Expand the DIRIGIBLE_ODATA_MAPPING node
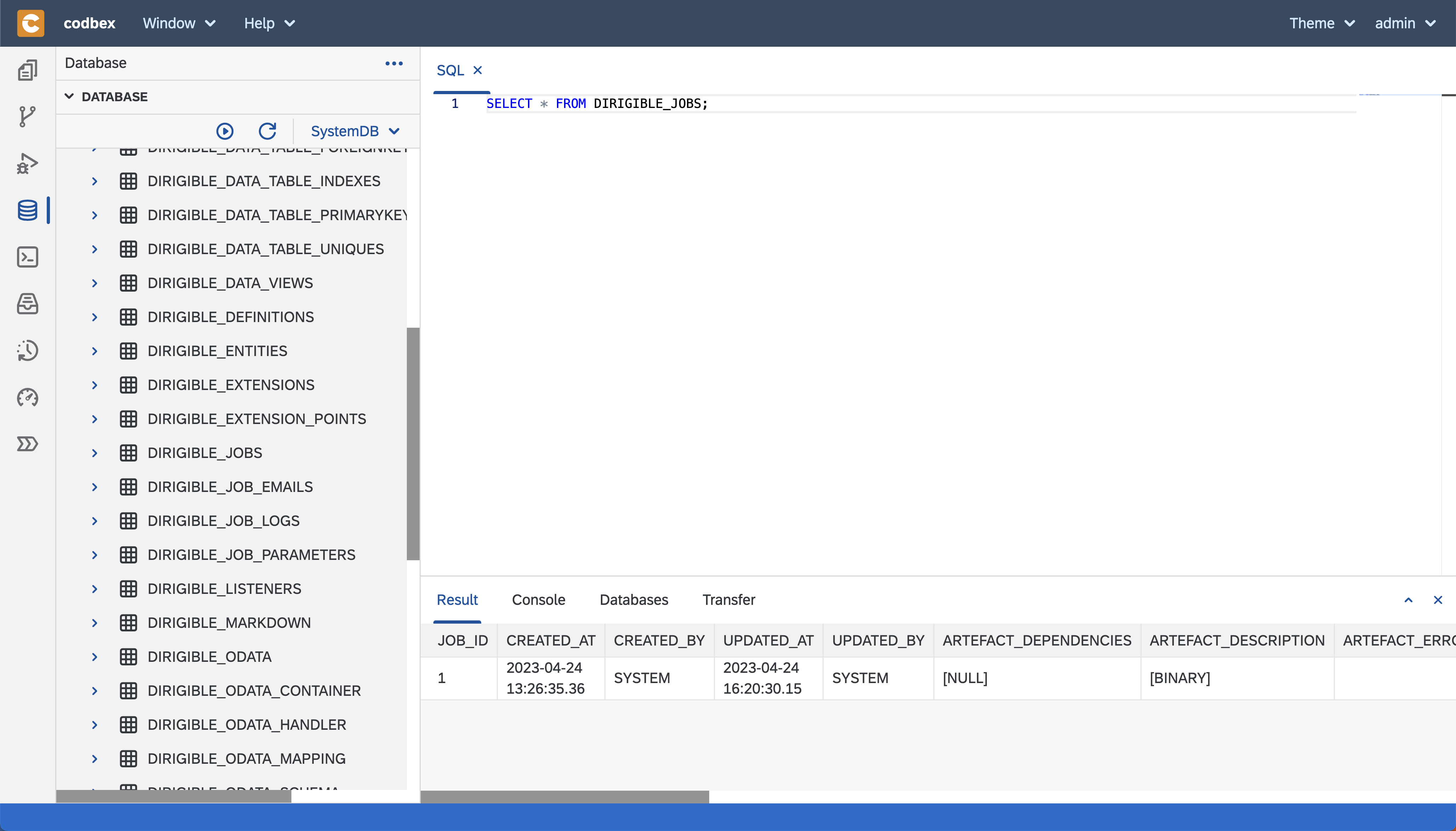1456x831 pixels. [x=95, y=759]
